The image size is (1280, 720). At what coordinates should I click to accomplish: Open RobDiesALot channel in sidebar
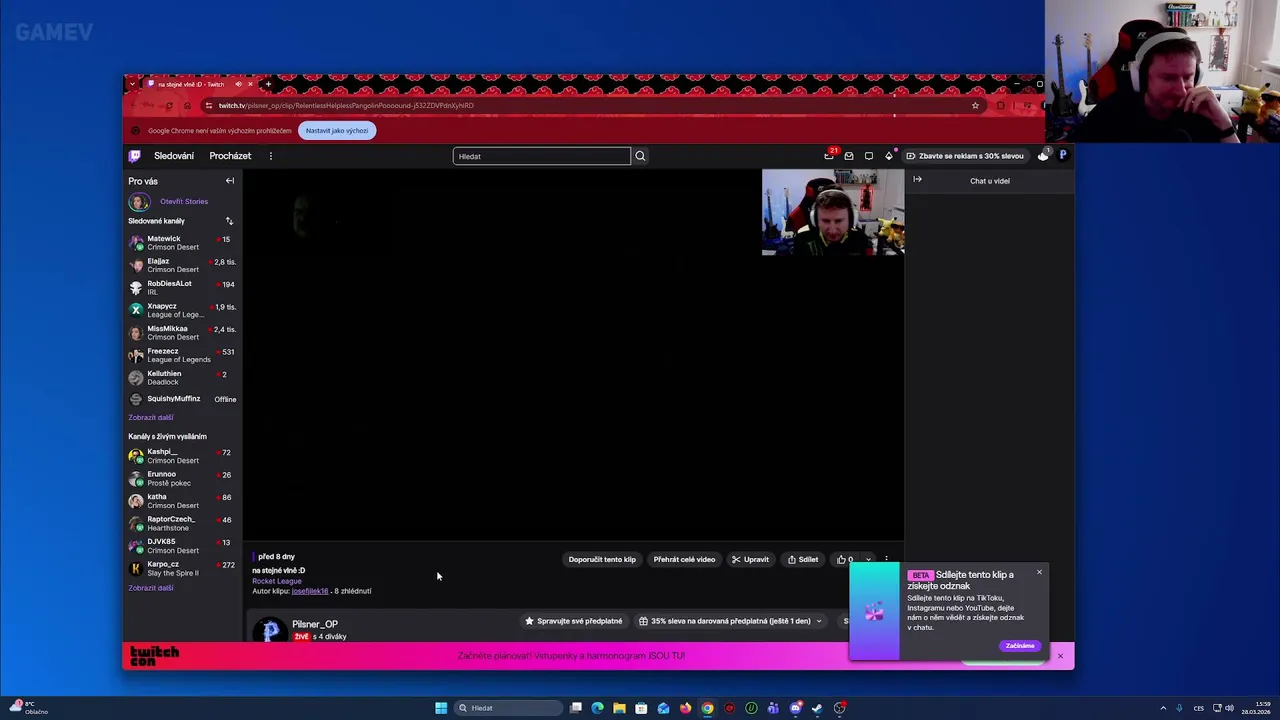(182, 288)
